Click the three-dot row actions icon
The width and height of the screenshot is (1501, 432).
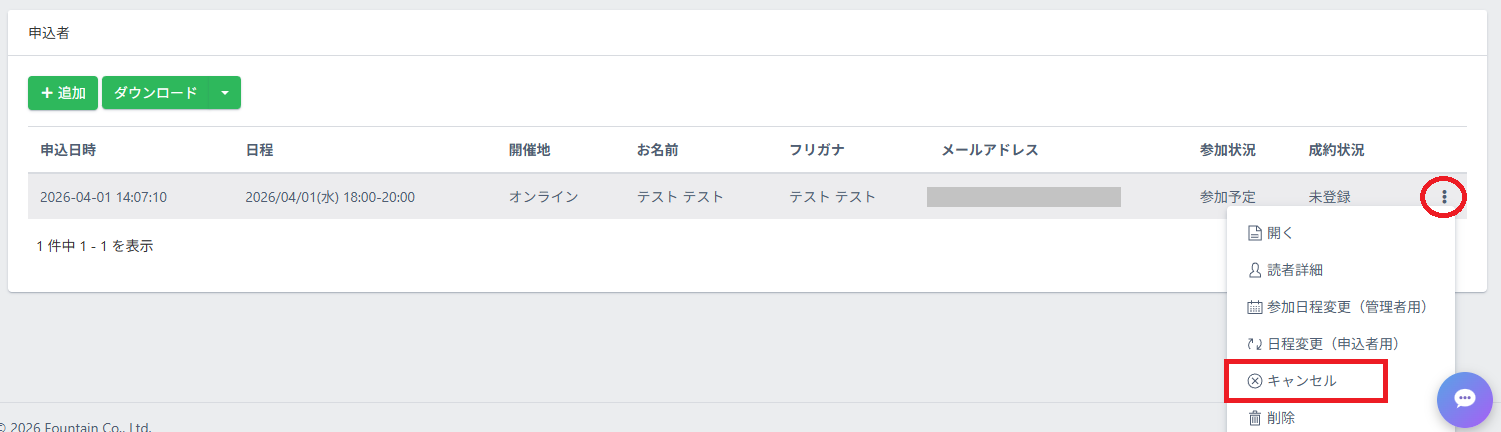click(x=1443, y=197)
